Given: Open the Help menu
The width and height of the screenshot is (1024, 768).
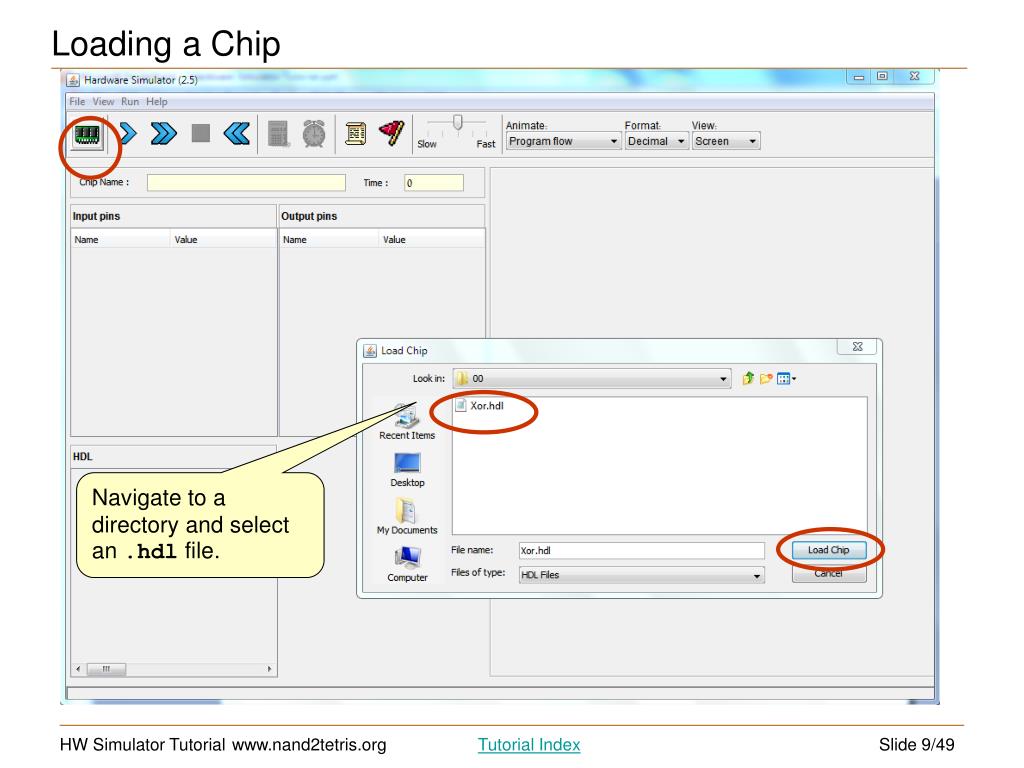Looking at the screenshot, I should point(157,102).
